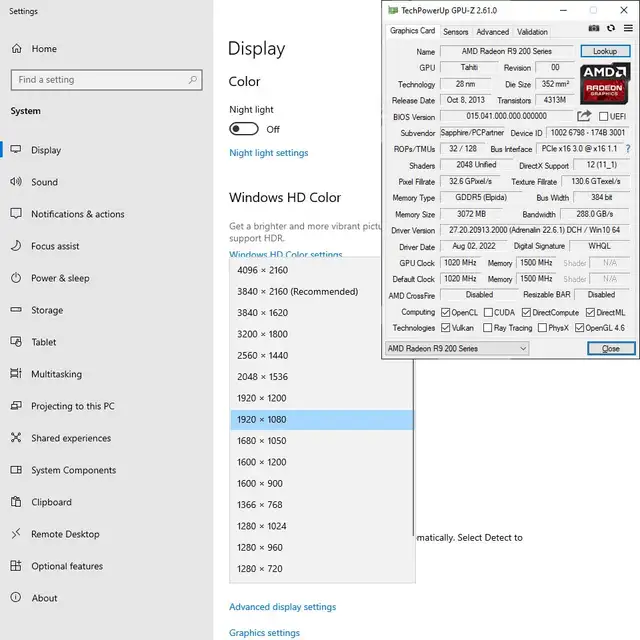Screen dimensions: 640x640
Task: Click the BIOS export share icon
Action: (584, 116)
